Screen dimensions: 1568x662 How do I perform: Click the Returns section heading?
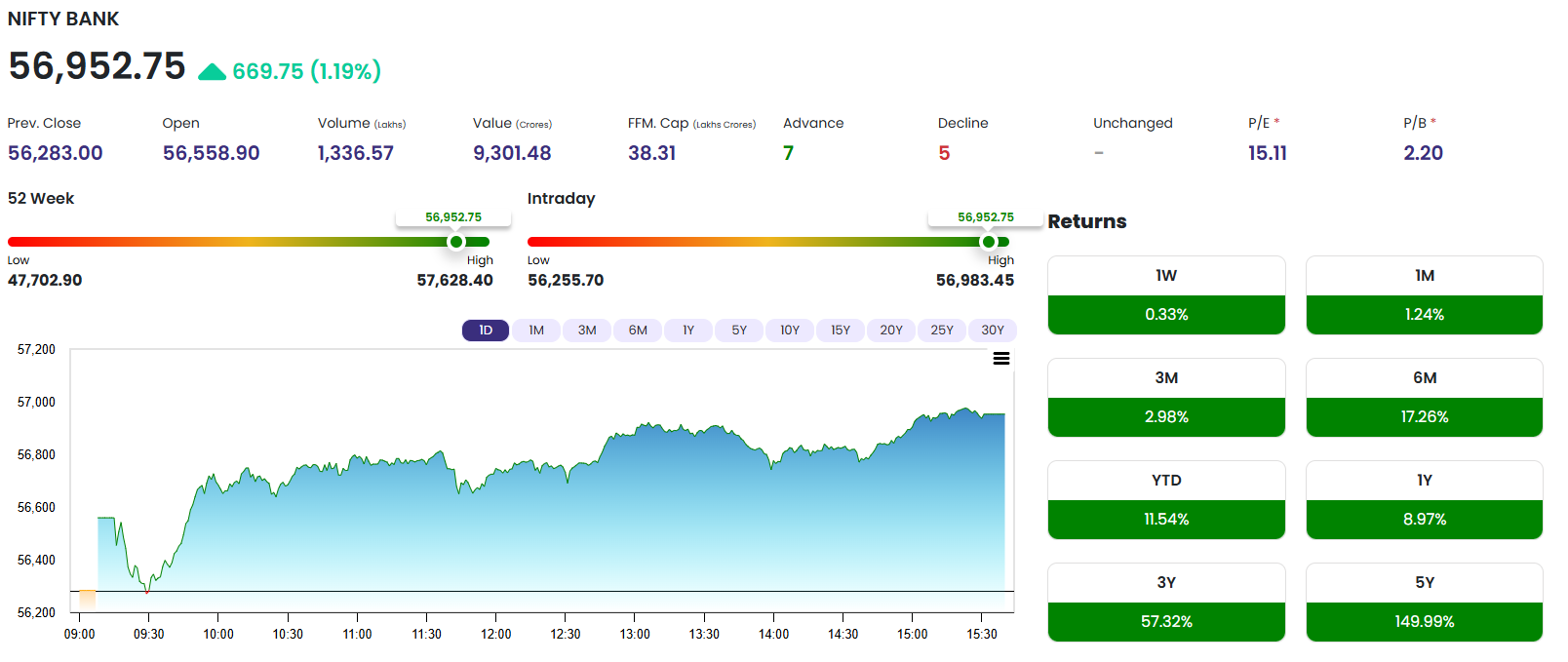pyautogui.click(x=1087, y=221)
